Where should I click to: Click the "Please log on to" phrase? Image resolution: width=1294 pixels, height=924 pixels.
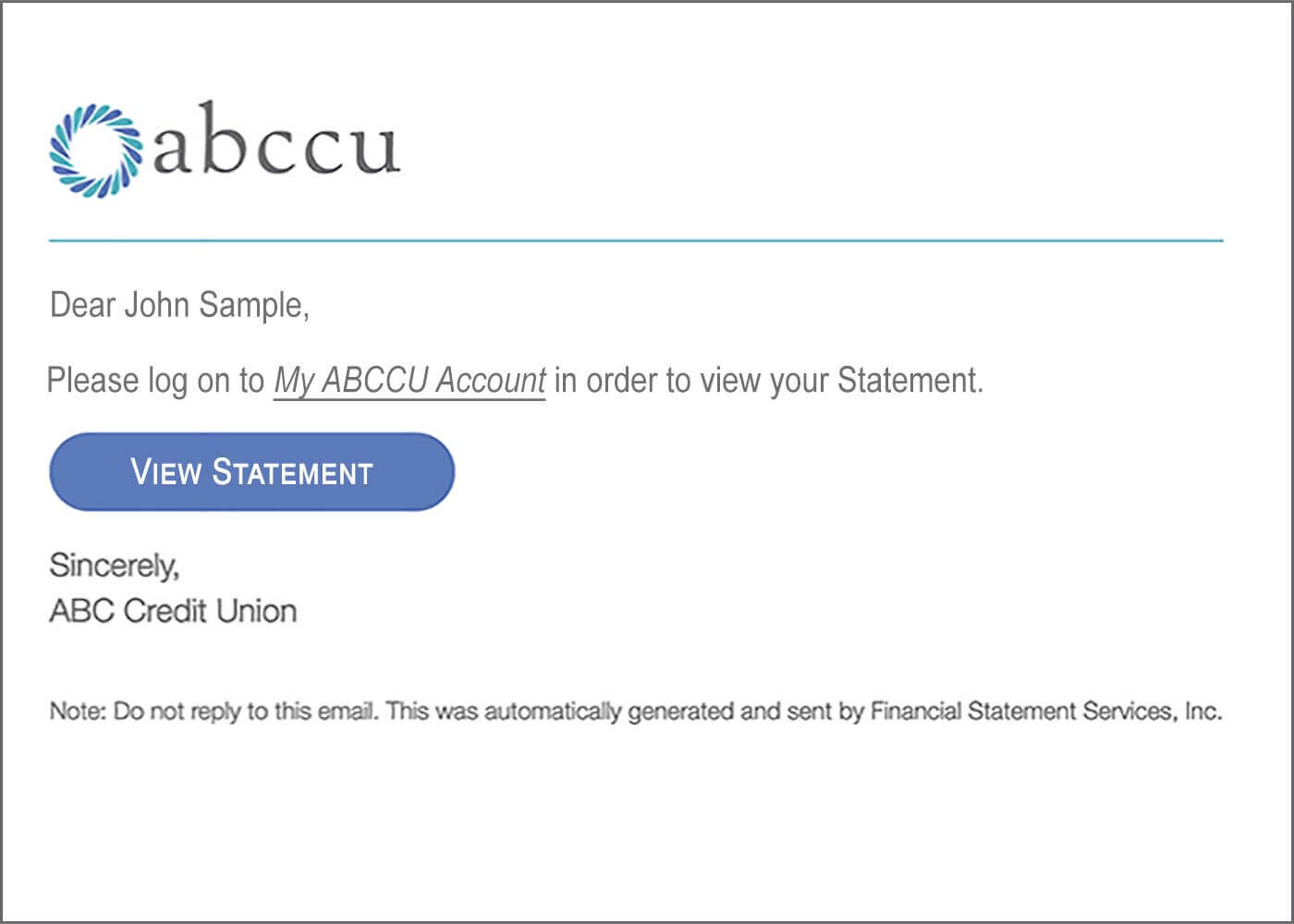pos(155,381)
